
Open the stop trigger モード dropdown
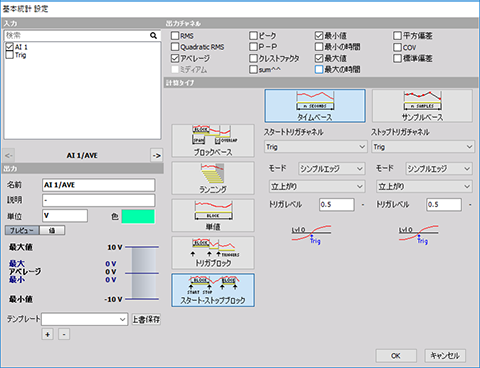(439, 169)
